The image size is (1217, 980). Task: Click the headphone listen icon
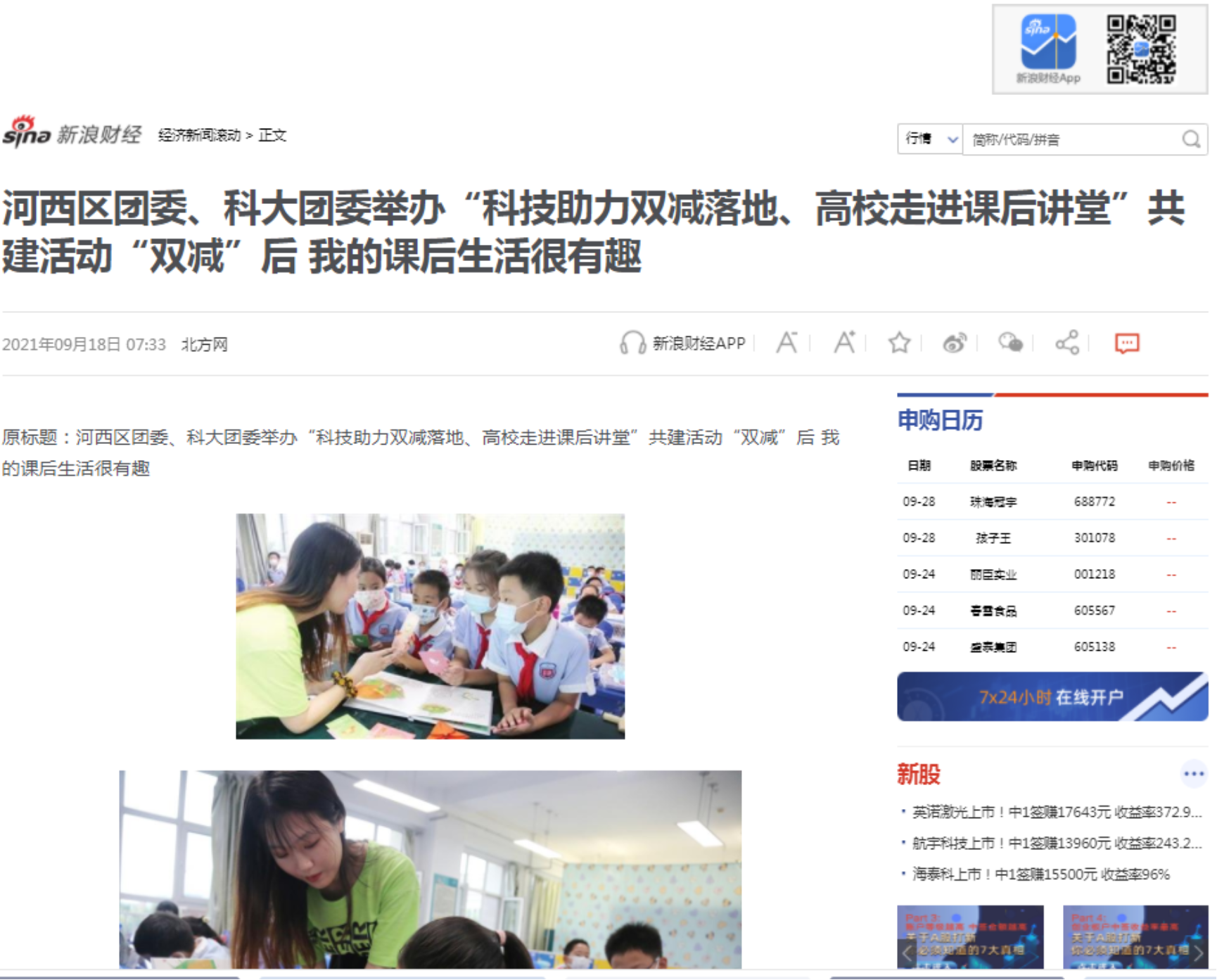click(632, 343)
